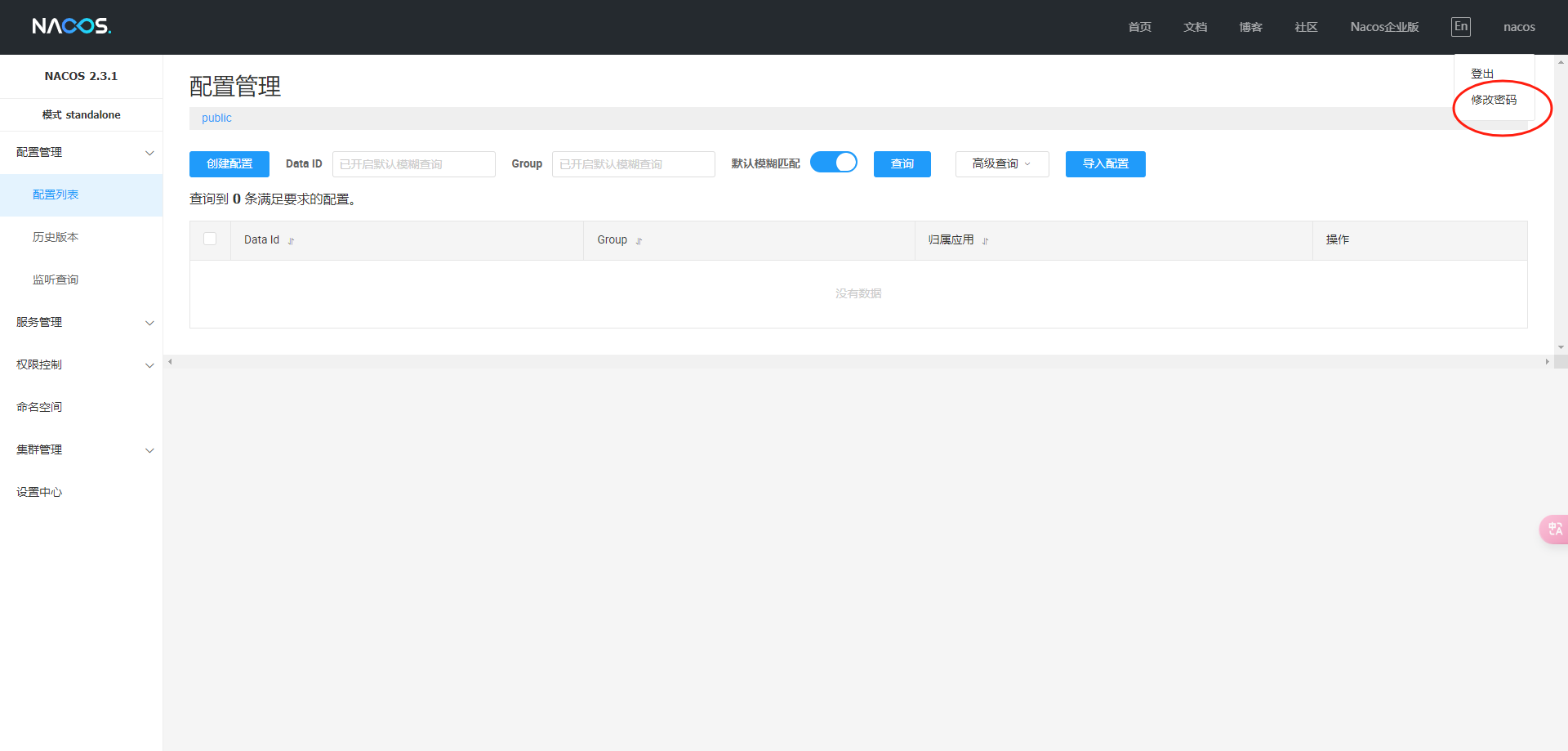Click horizontal scrollbar right arrow
The image size is (1568, 751).
[1547, 361]
